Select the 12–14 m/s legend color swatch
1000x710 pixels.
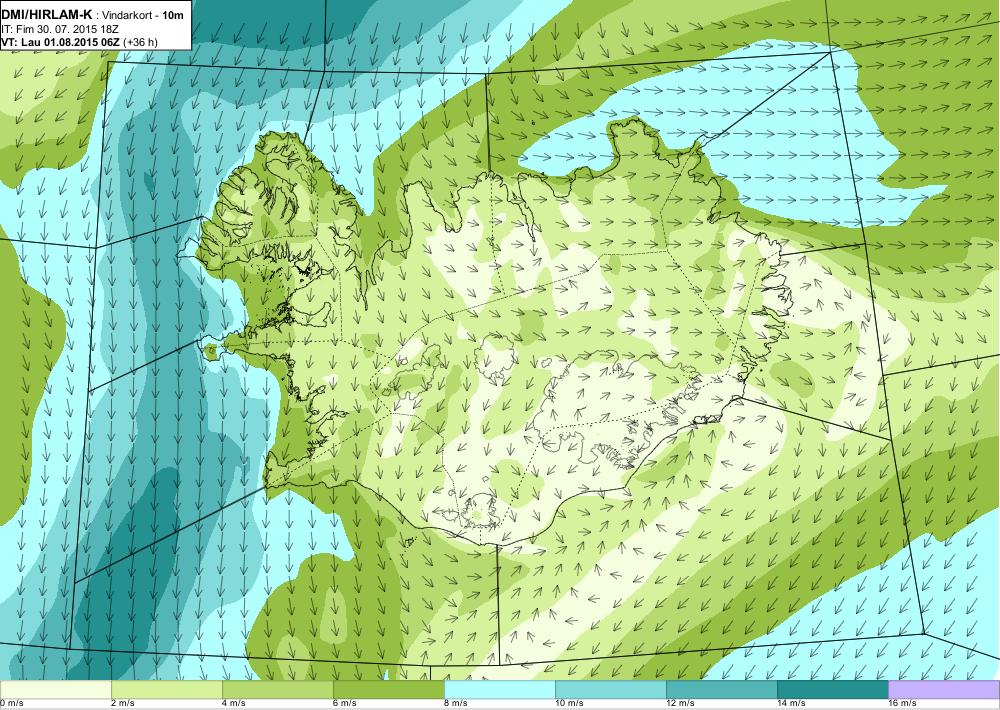click(722, 690)
